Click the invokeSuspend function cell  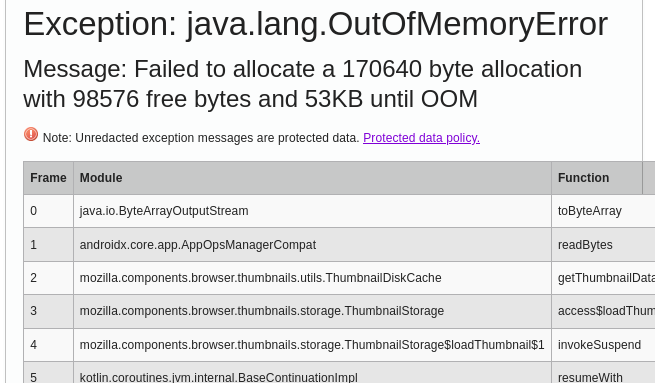pyautogui.click(x=603, y=345)
